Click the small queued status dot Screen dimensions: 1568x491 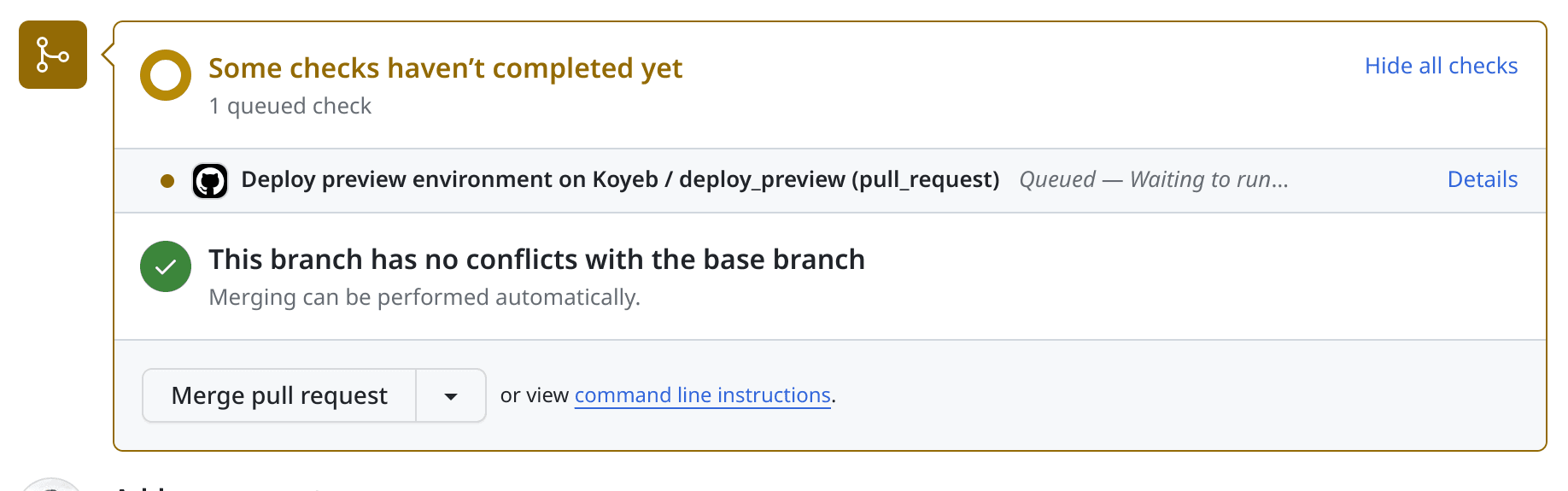tap(167, 181)
